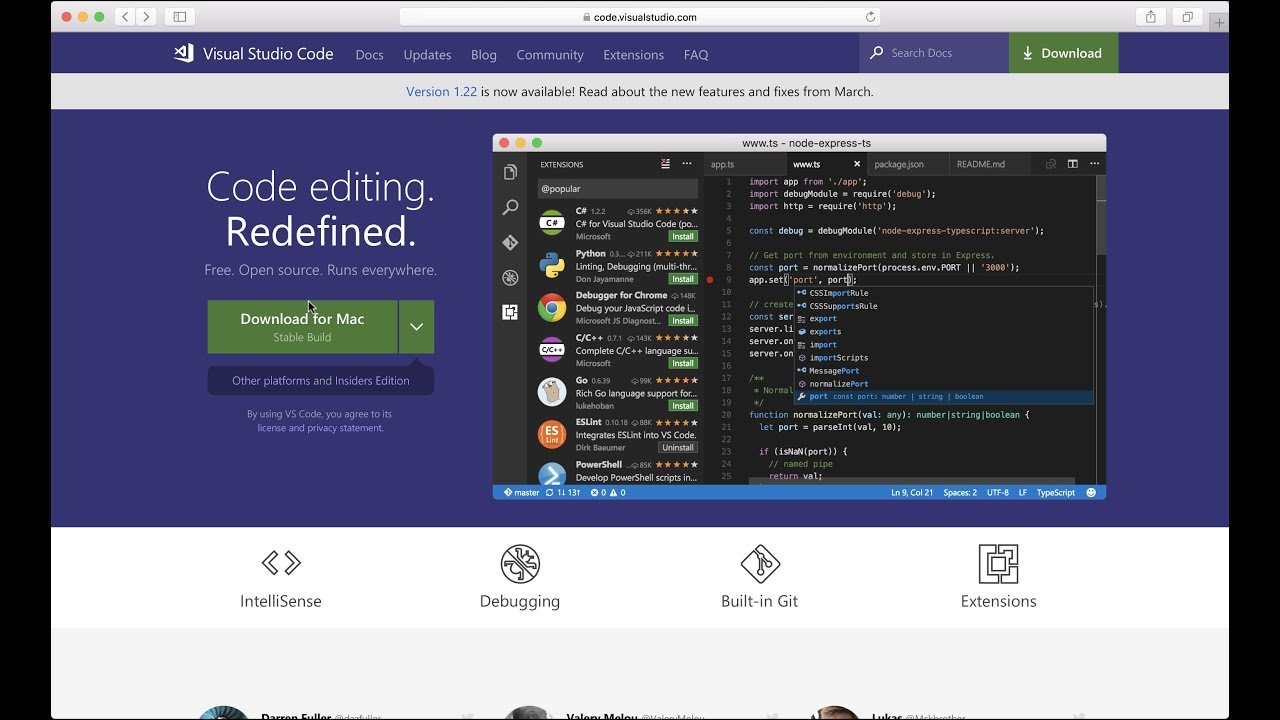The image size is (1280, 720).
Task: Click the vertical scrollbar in the VS Code screenshot's editor
Action: [x=1101, y=215]
